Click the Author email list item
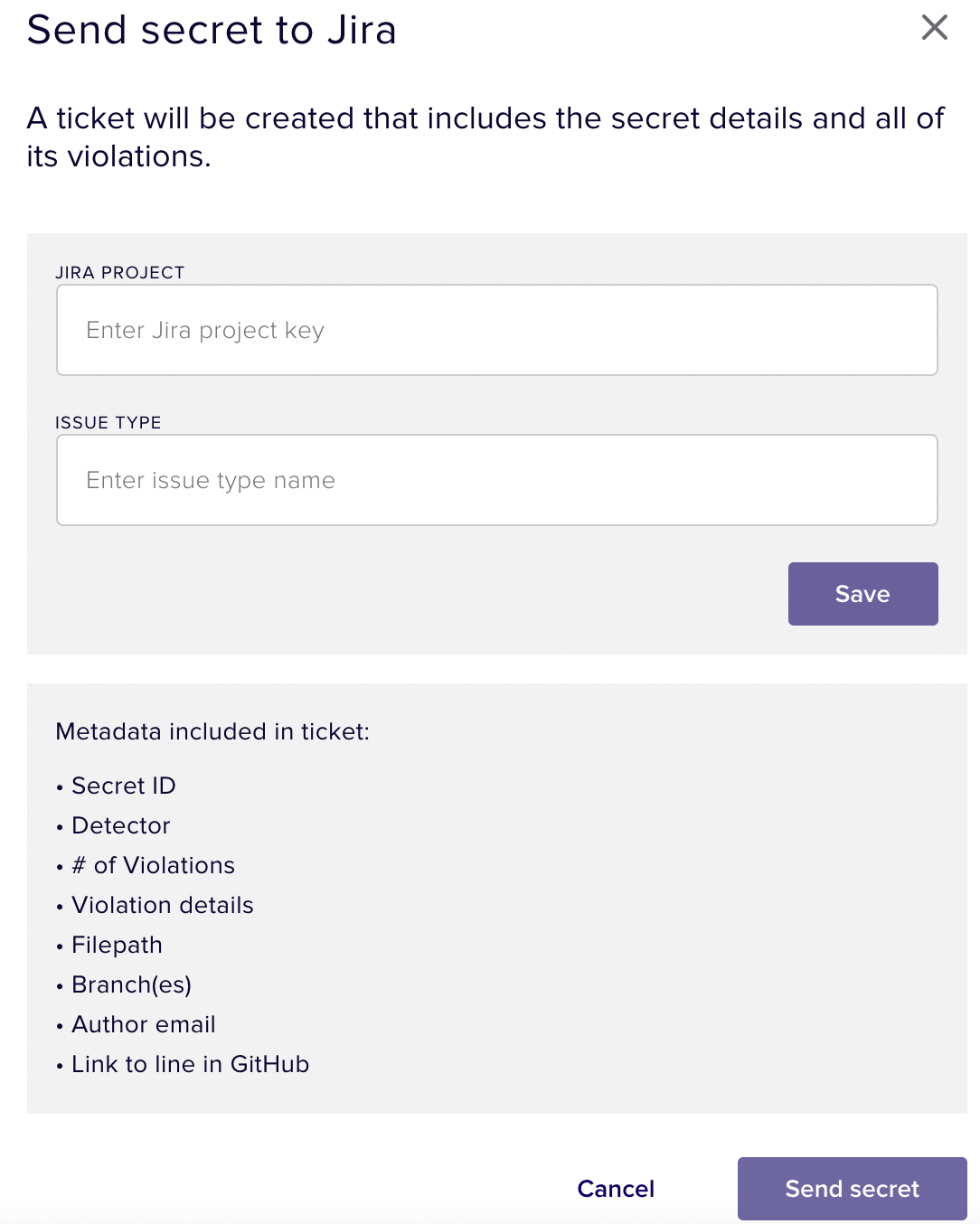This screenshot has width=980, height=1224. [144, 1024]
